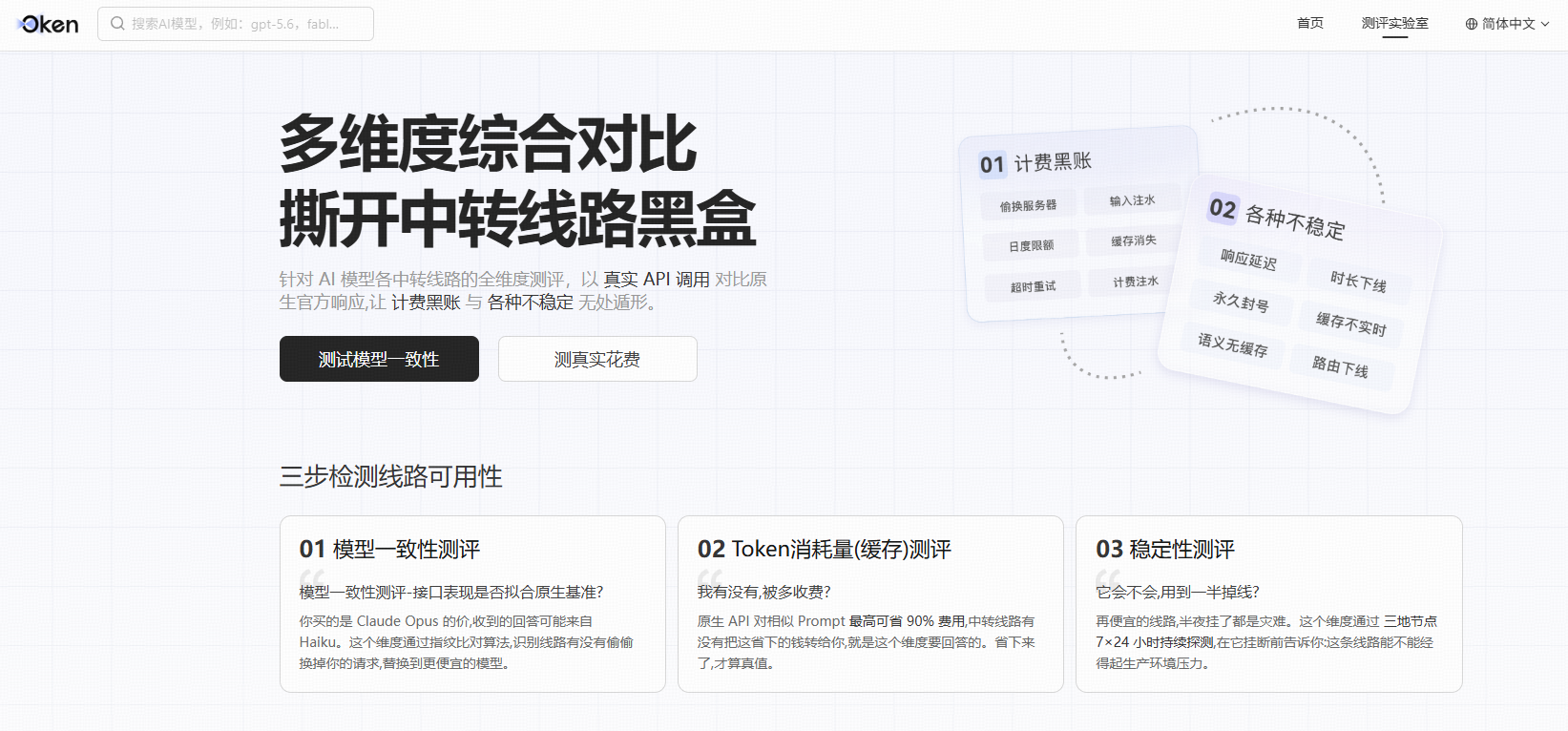
Task: Click the search magnifier icon
Action: 117,24
